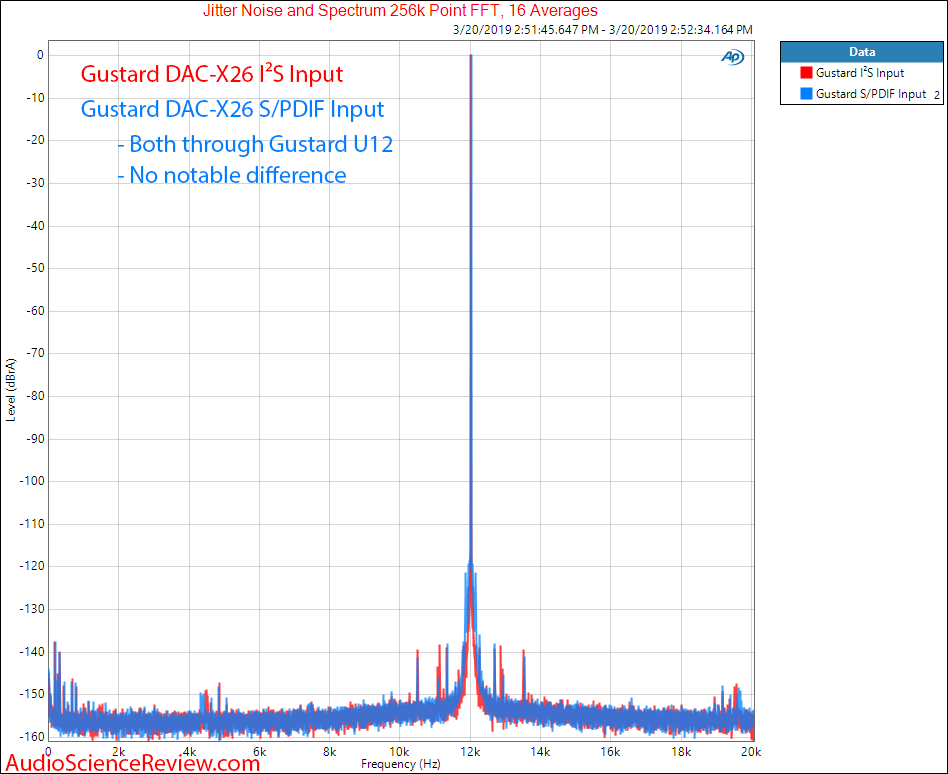Click the -150 level axis tick label
Image resolution: width=948 pixels, height=774 pixels.
[x=32, y=694]
